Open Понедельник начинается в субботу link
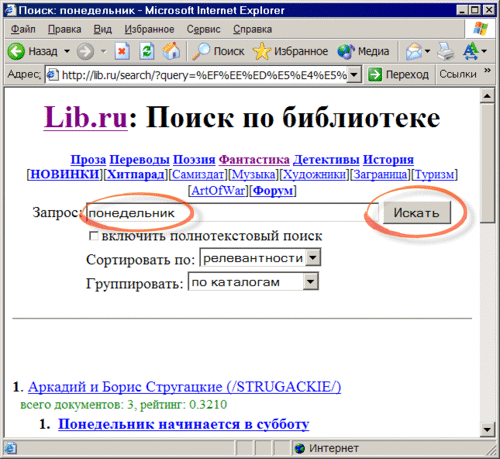 pyautogui.click(x=184, y=424)
